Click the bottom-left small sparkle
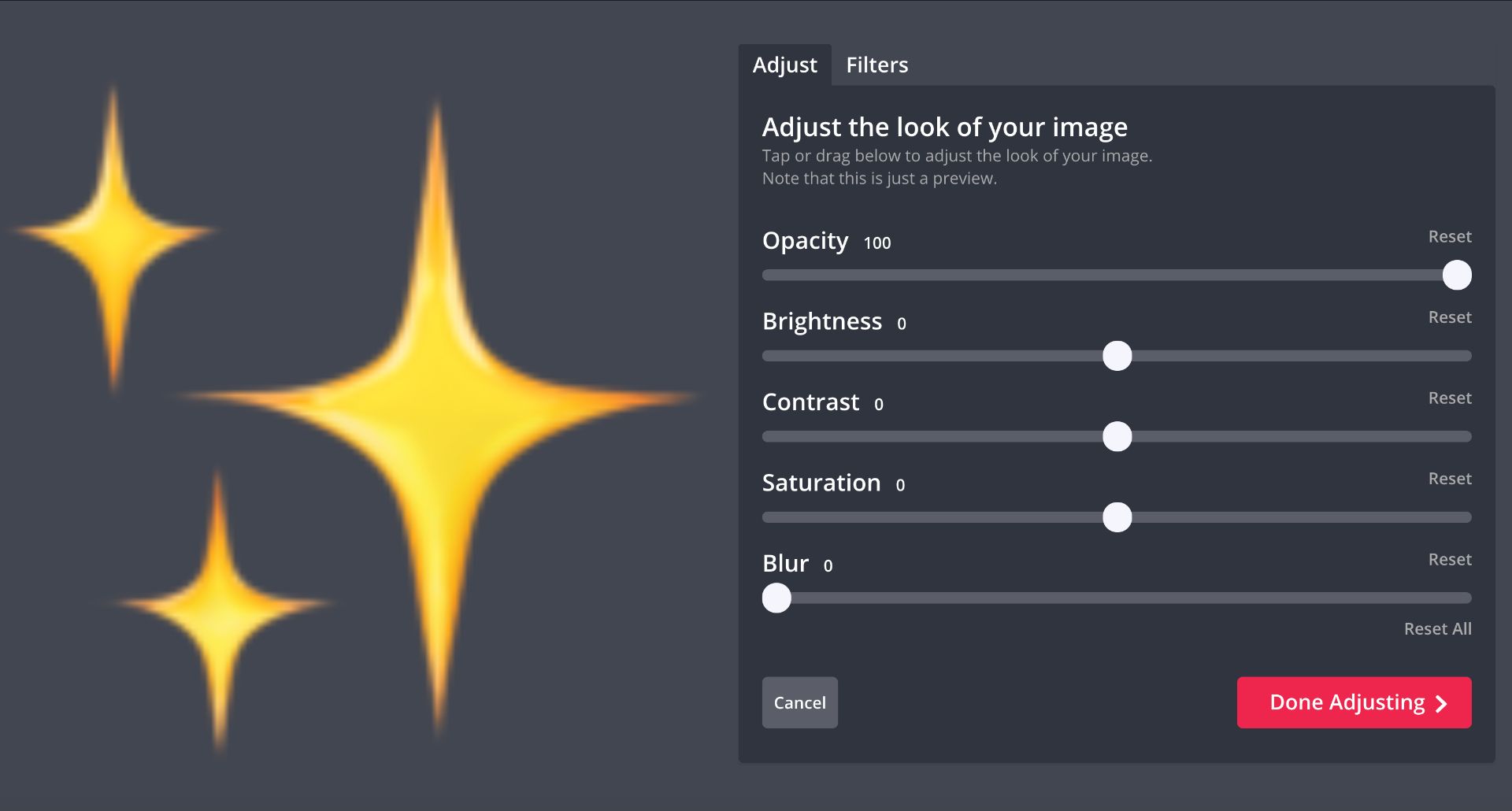 [x=219, y=605]
